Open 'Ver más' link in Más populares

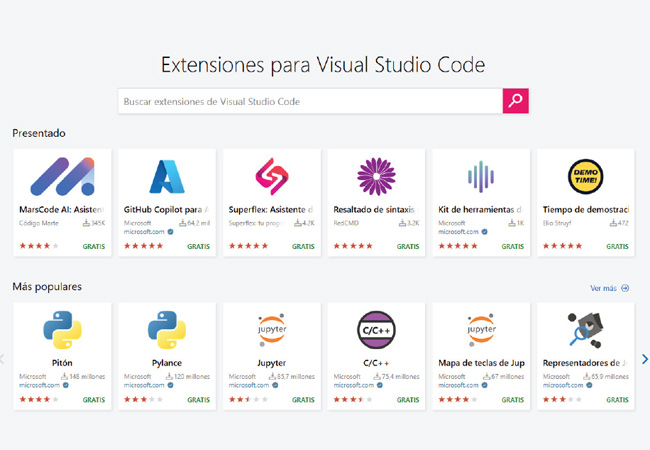[x=603, y=288]
